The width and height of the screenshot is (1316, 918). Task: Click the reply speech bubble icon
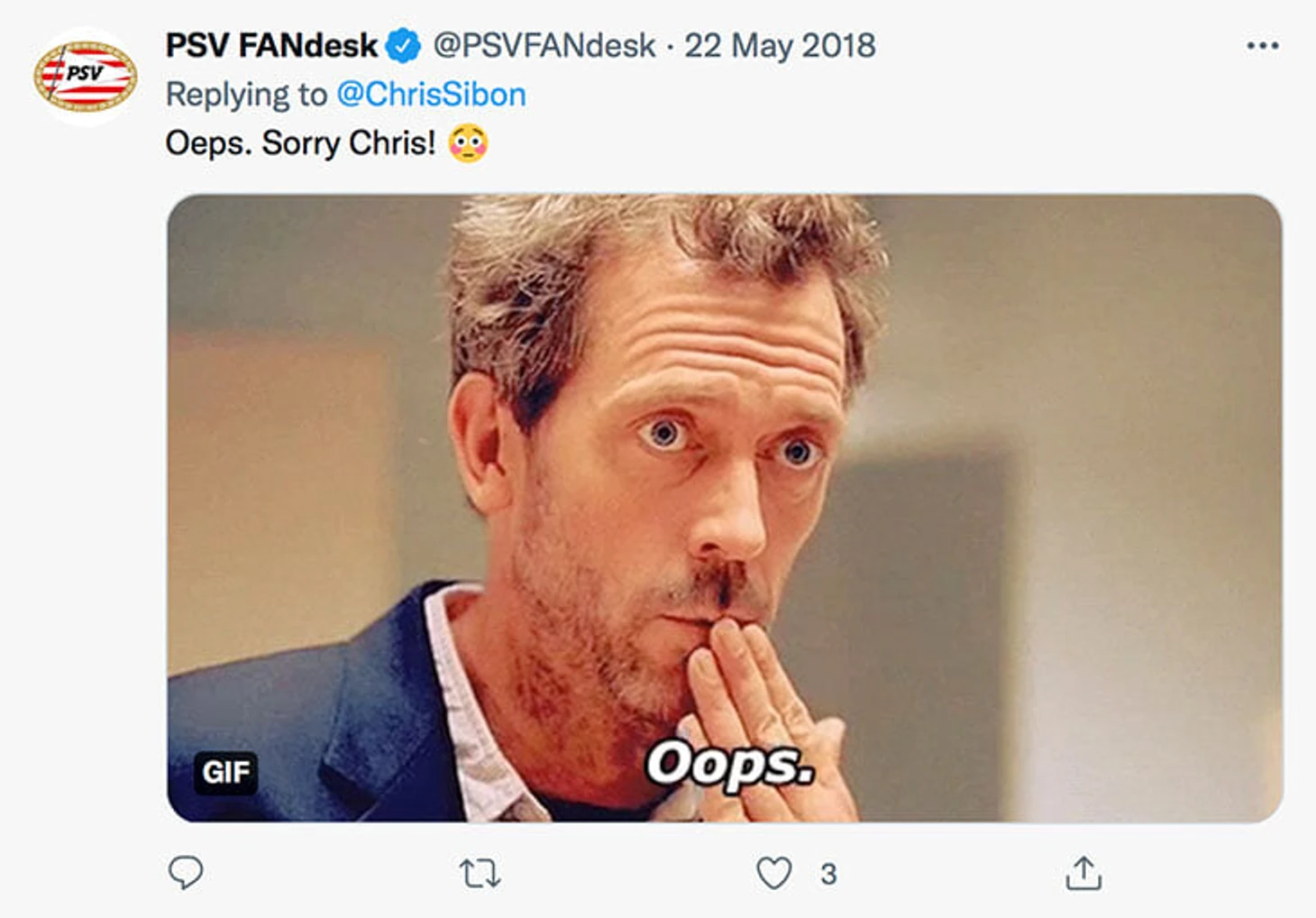point(186,872)
